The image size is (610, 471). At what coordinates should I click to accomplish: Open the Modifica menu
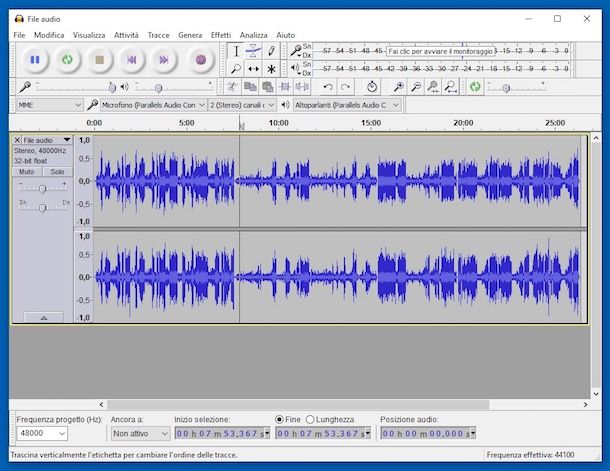(49, 35)
